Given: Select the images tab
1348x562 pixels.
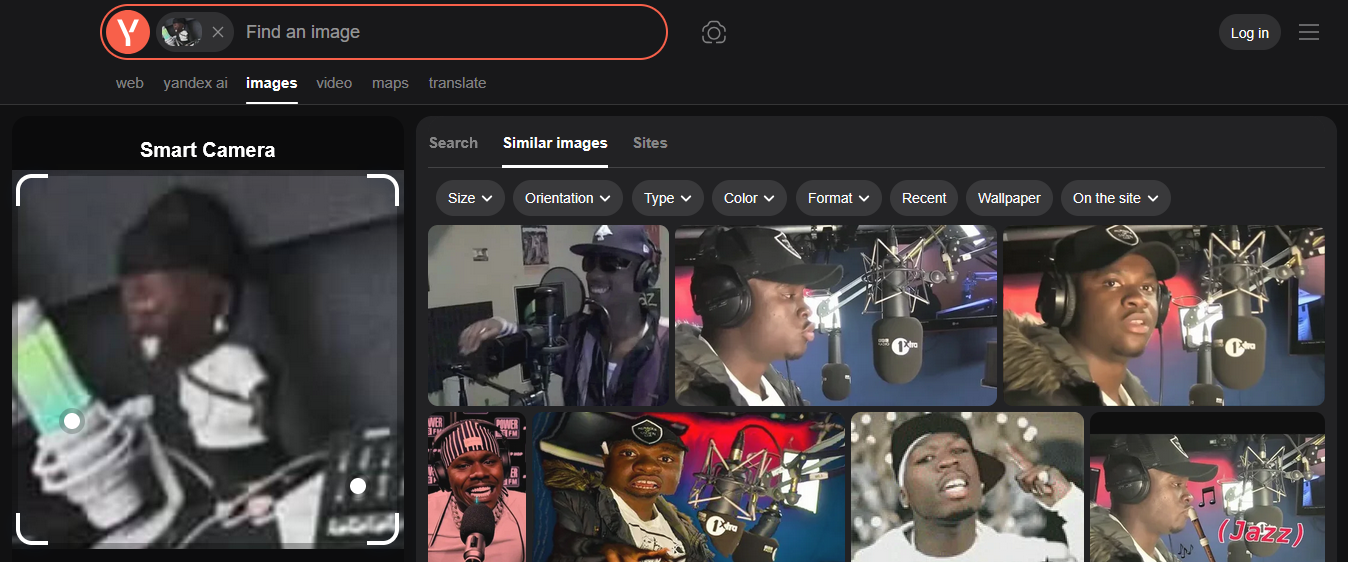Looking at the screenshot, I should 271,83.
